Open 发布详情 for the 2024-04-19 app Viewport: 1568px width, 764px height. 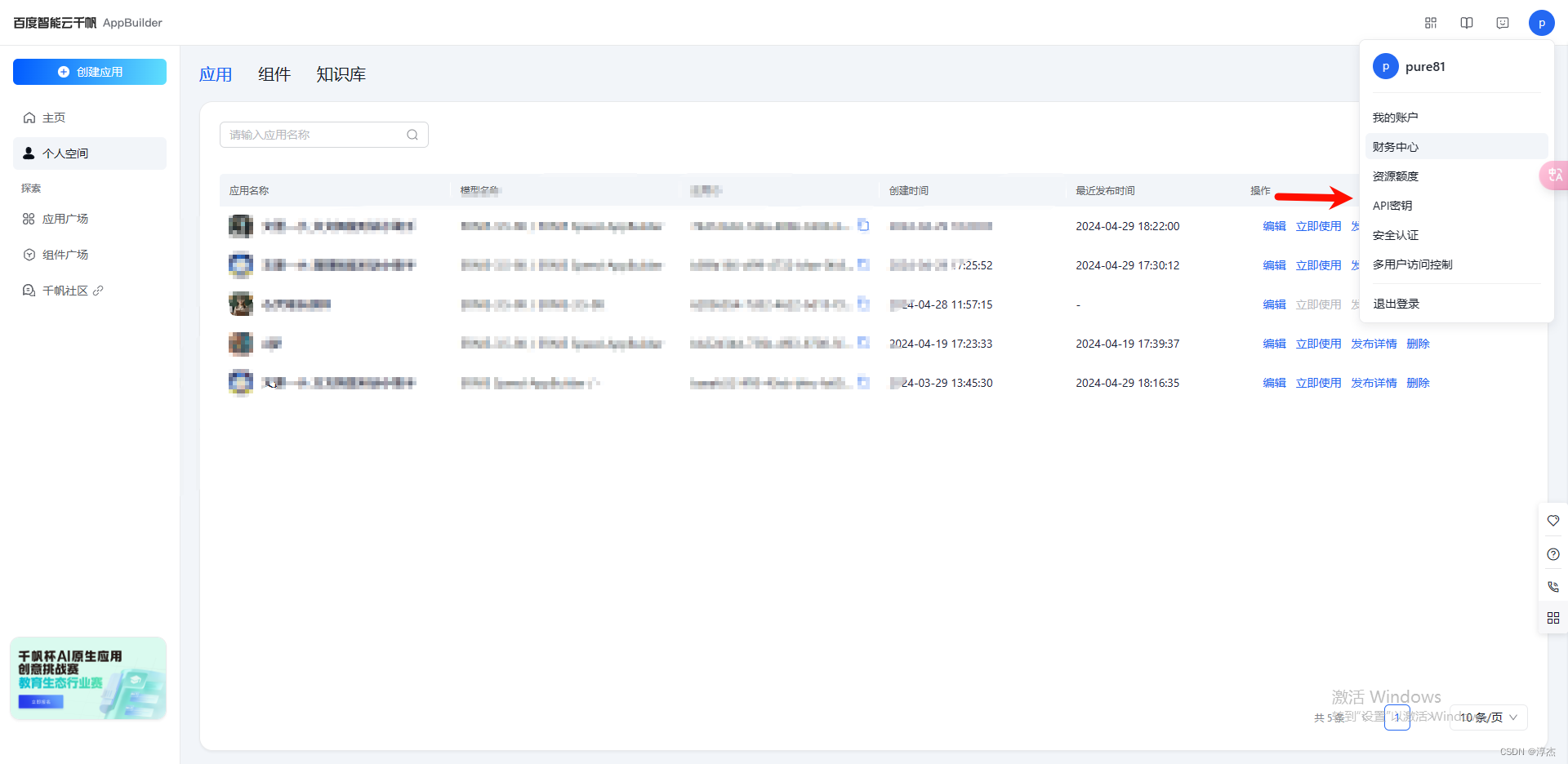[1374, 344]
